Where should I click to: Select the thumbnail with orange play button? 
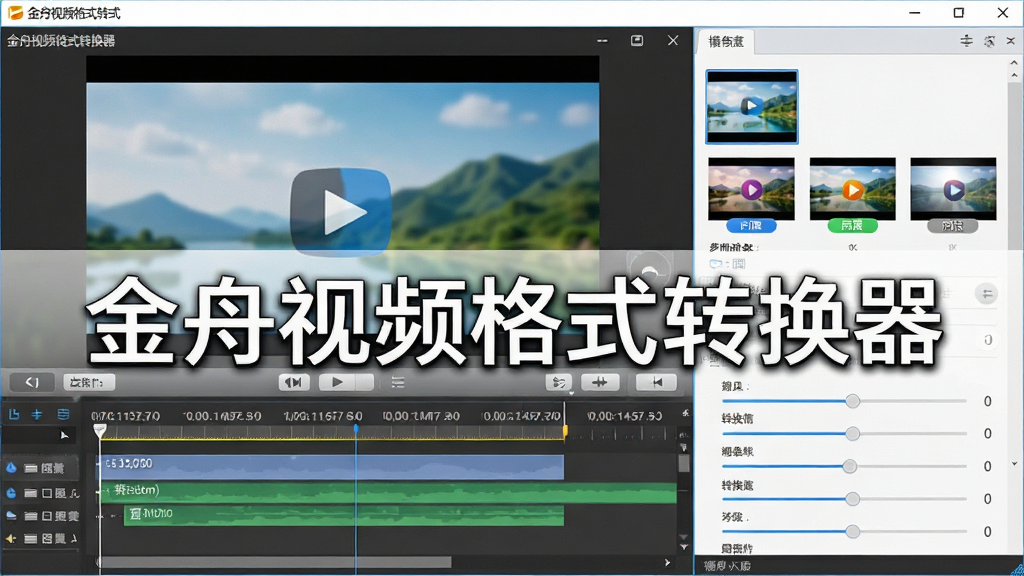(852, 189)
